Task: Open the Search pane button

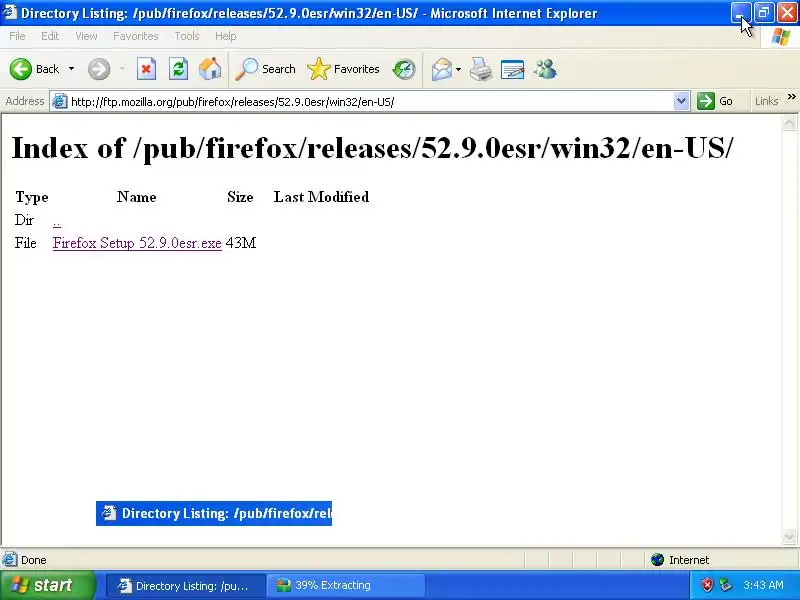Action: point(265,69)
